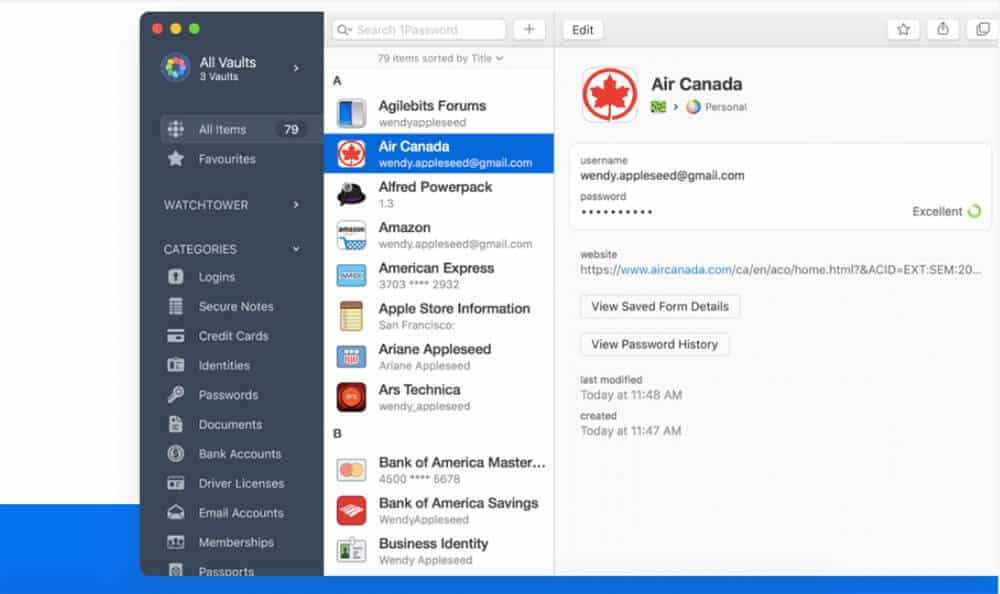This screenshot has height=594, width=1000.
Task: Click the Documents category label
Action: pyautogui.click(x=230, y=424)
